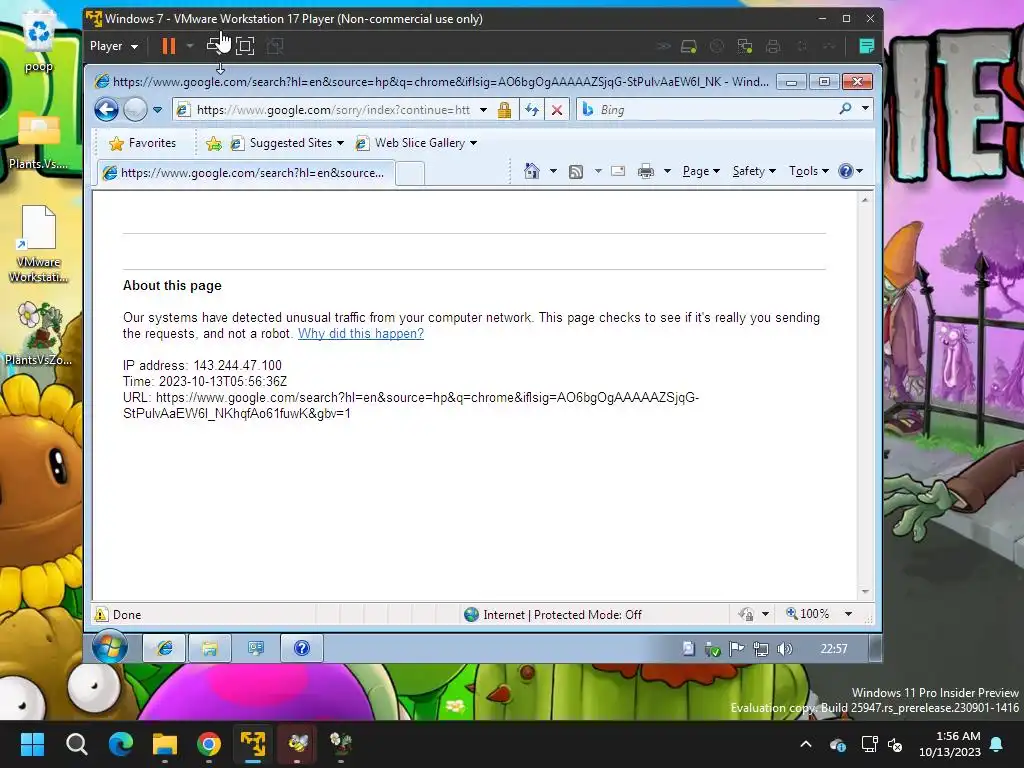Click the page scrollbar up arrow

(x=865, y=200)
